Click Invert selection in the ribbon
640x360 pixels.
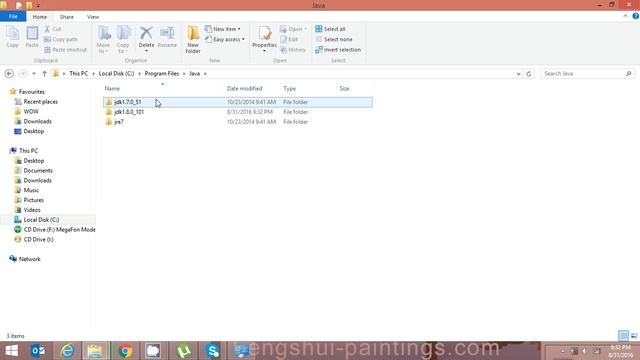338,50
